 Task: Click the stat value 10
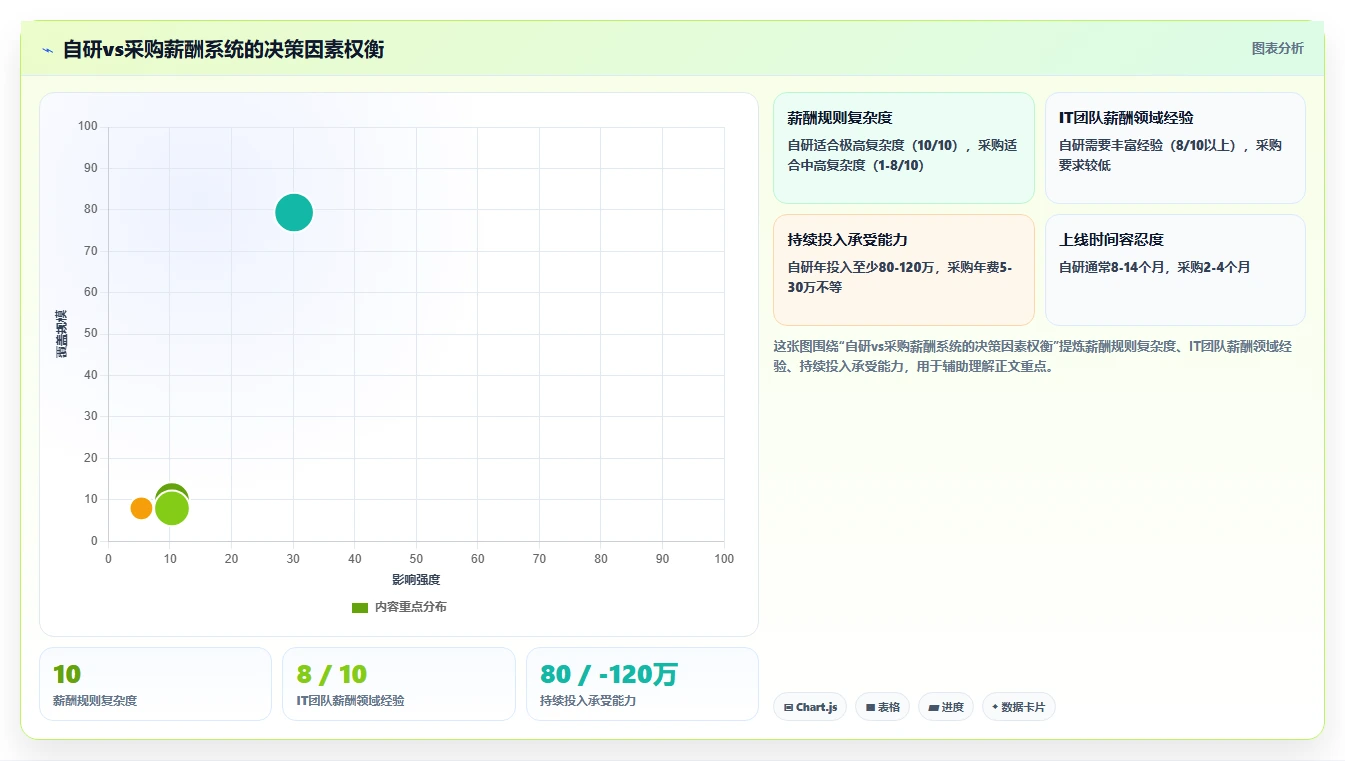coord(67,675)
